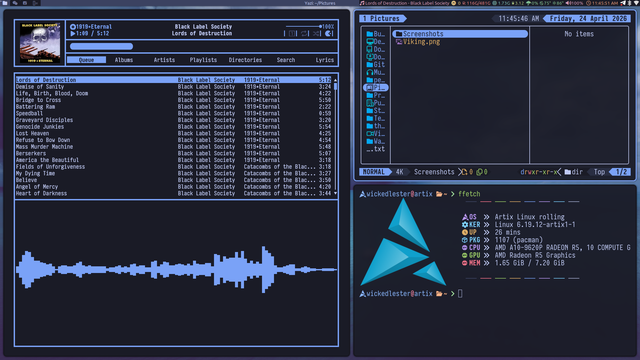Viewport: 640px width, 360px height.
Task: Toggle single mode in the music player
Action: (292, 33)
